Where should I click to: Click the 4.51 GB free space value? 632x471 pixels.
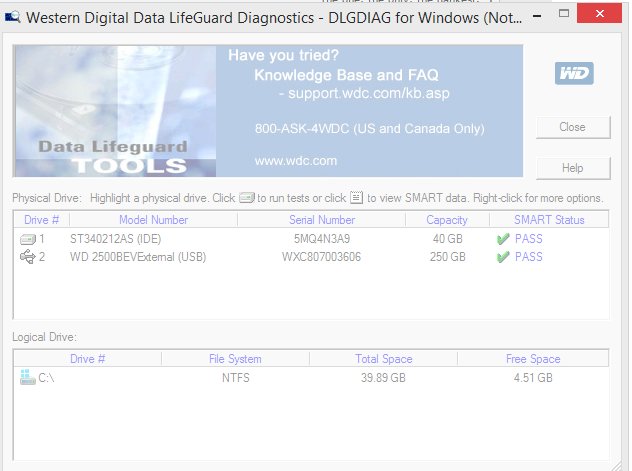[x=533, y=378]
